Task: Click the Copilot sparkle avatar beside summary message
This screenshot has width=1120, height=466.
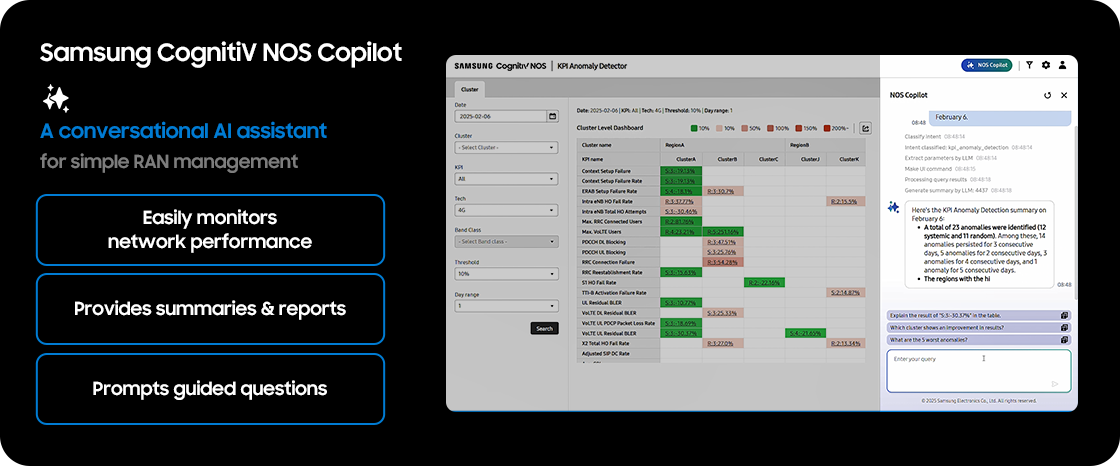Action: tap(893, 207)
